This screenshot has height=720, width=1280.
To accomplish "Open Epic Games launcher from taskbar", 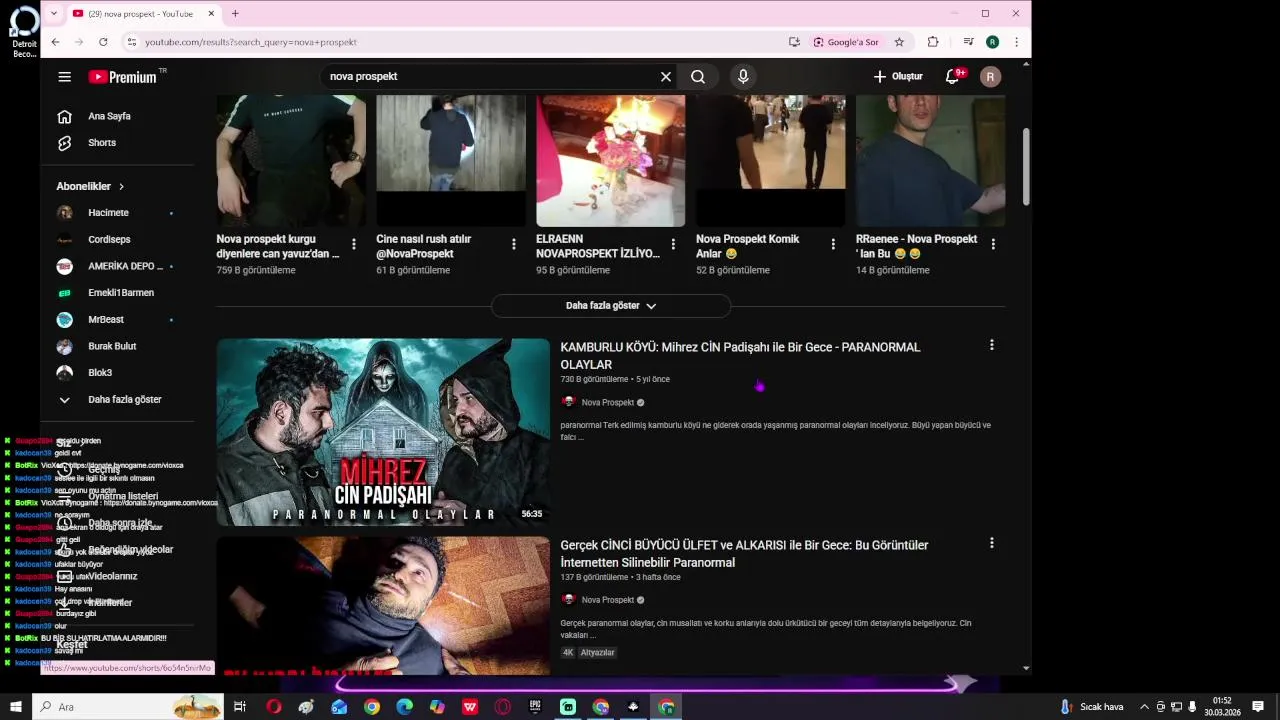I will [x=535, y=707].
